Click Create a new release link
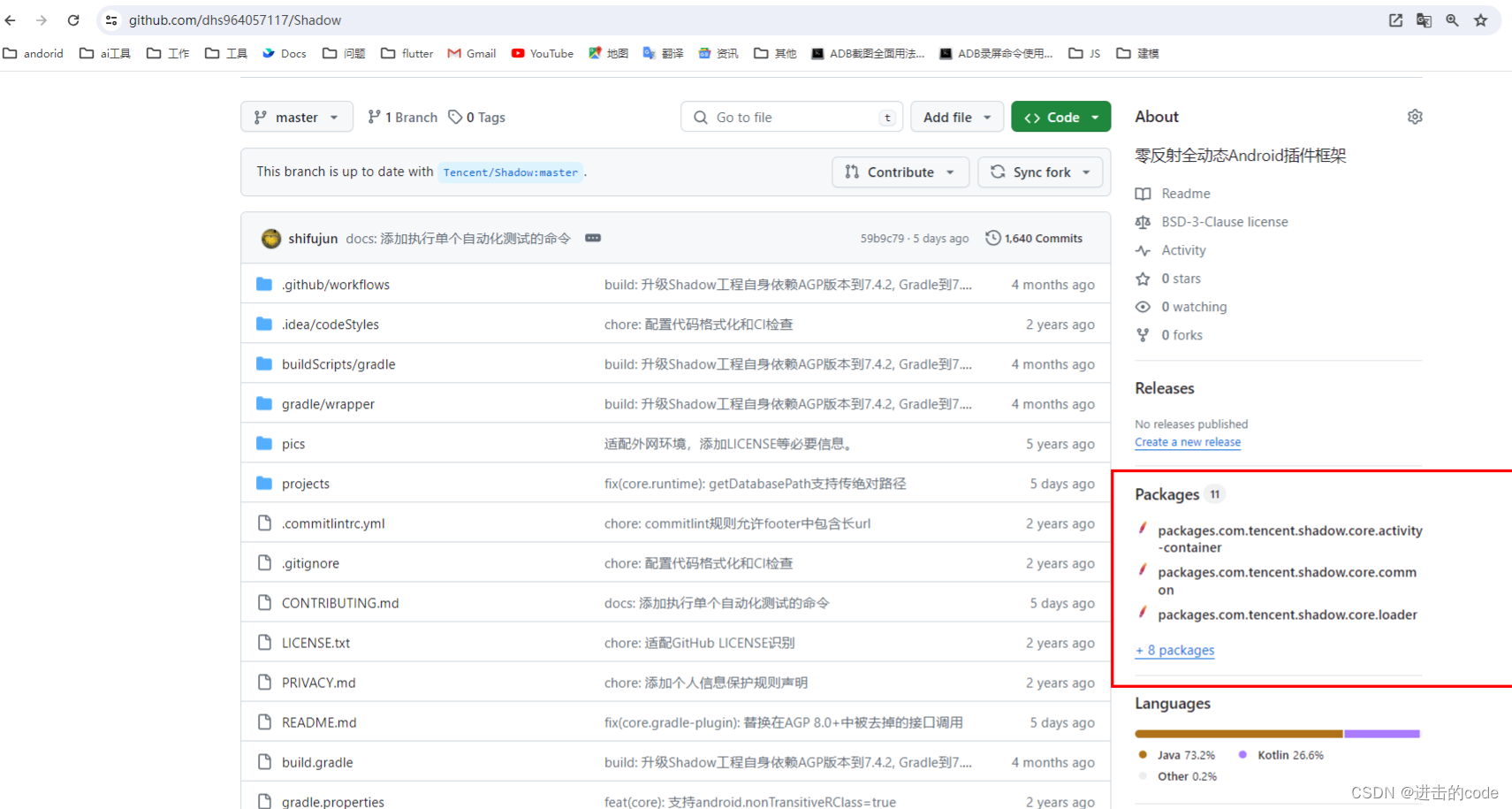 coord(1188,442)
